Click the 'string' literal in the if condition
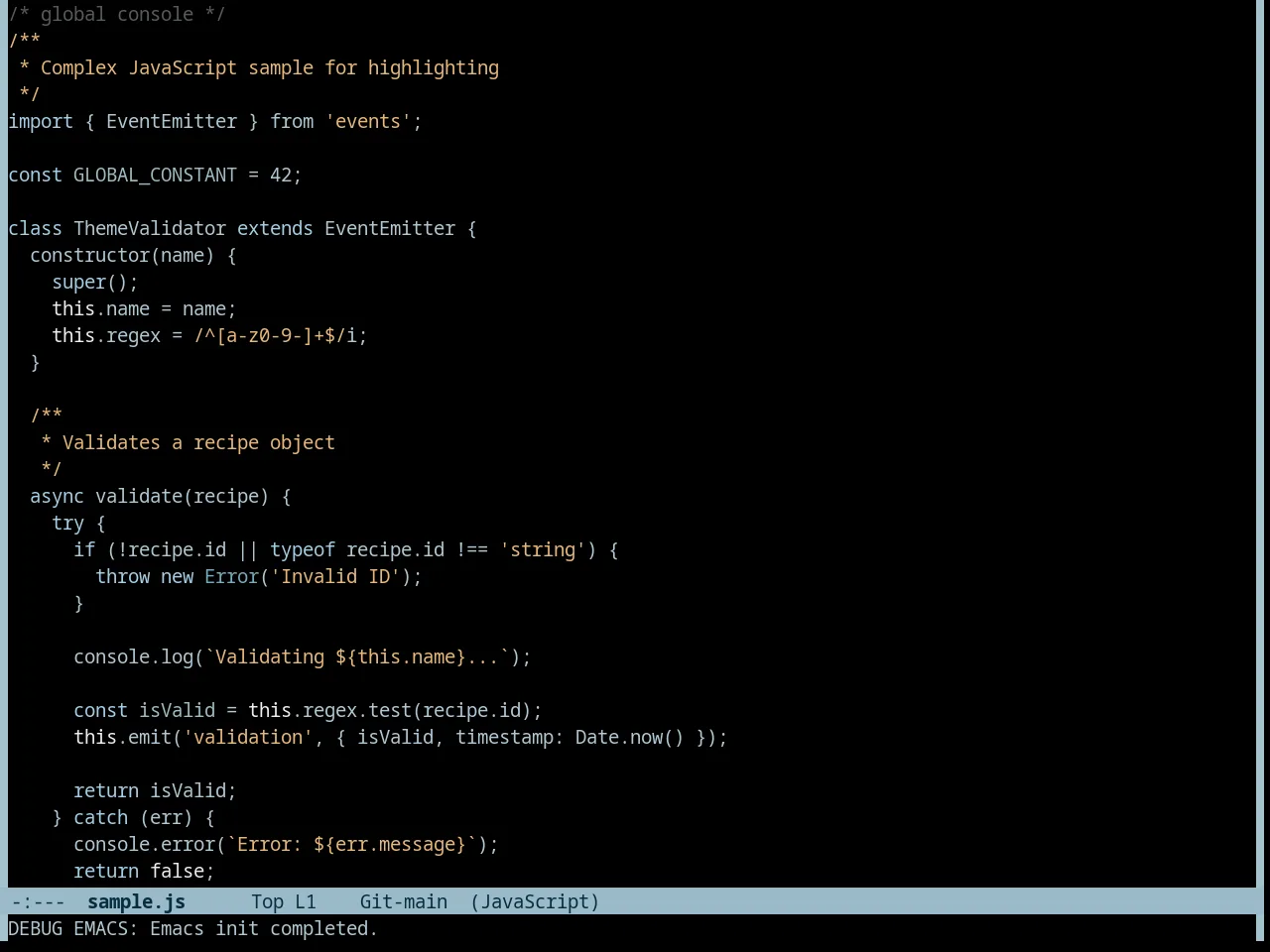 (543, 550)
